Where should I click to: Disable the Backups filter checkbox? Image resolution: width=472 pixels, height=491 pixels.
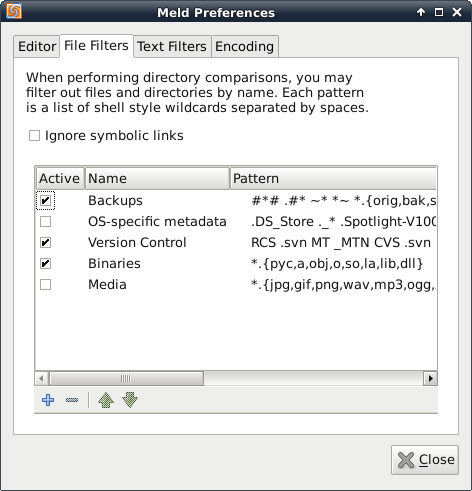coord(45,201)
